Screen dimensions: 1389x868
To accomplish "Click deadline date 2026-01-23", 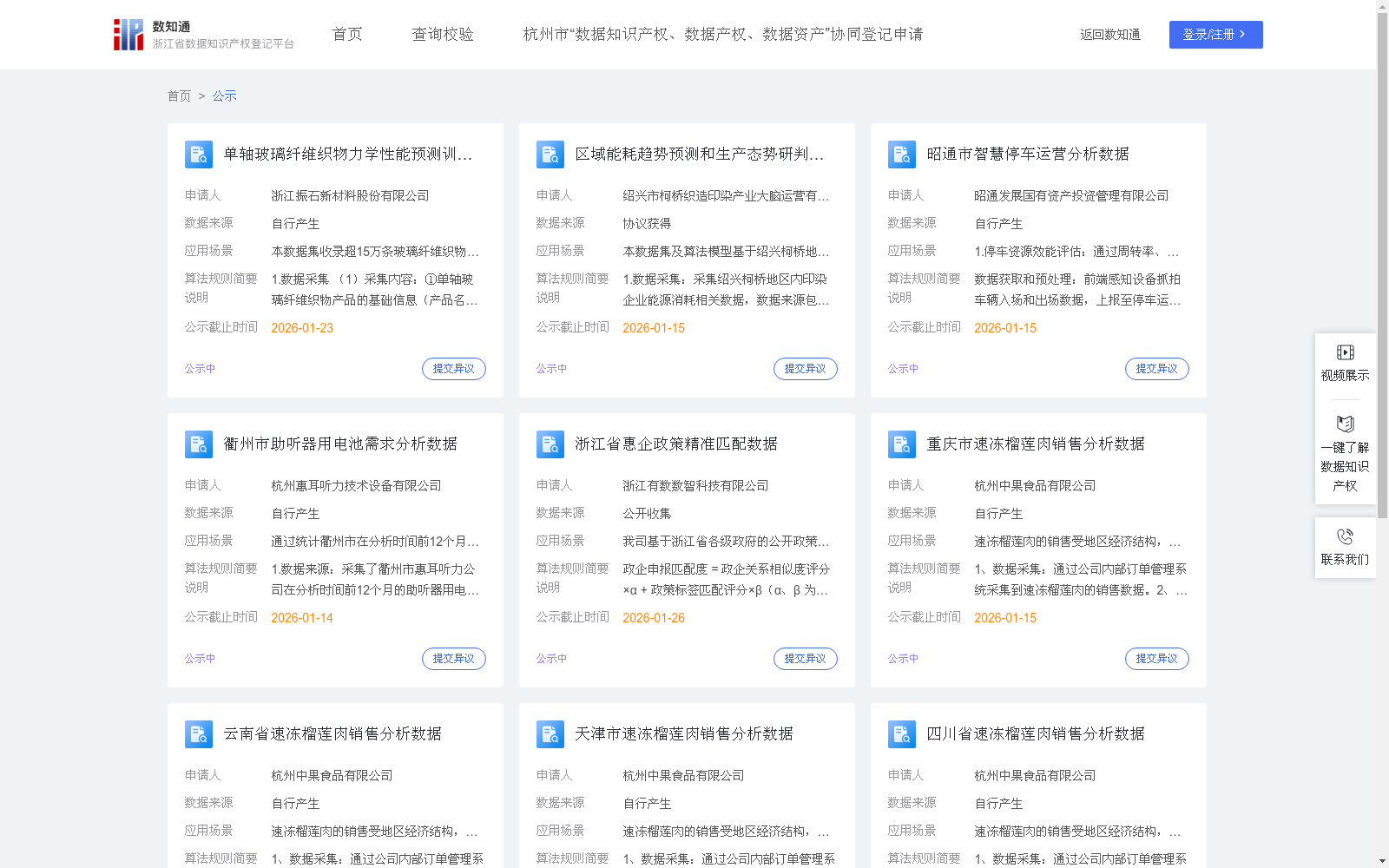I will click(302, 328).
